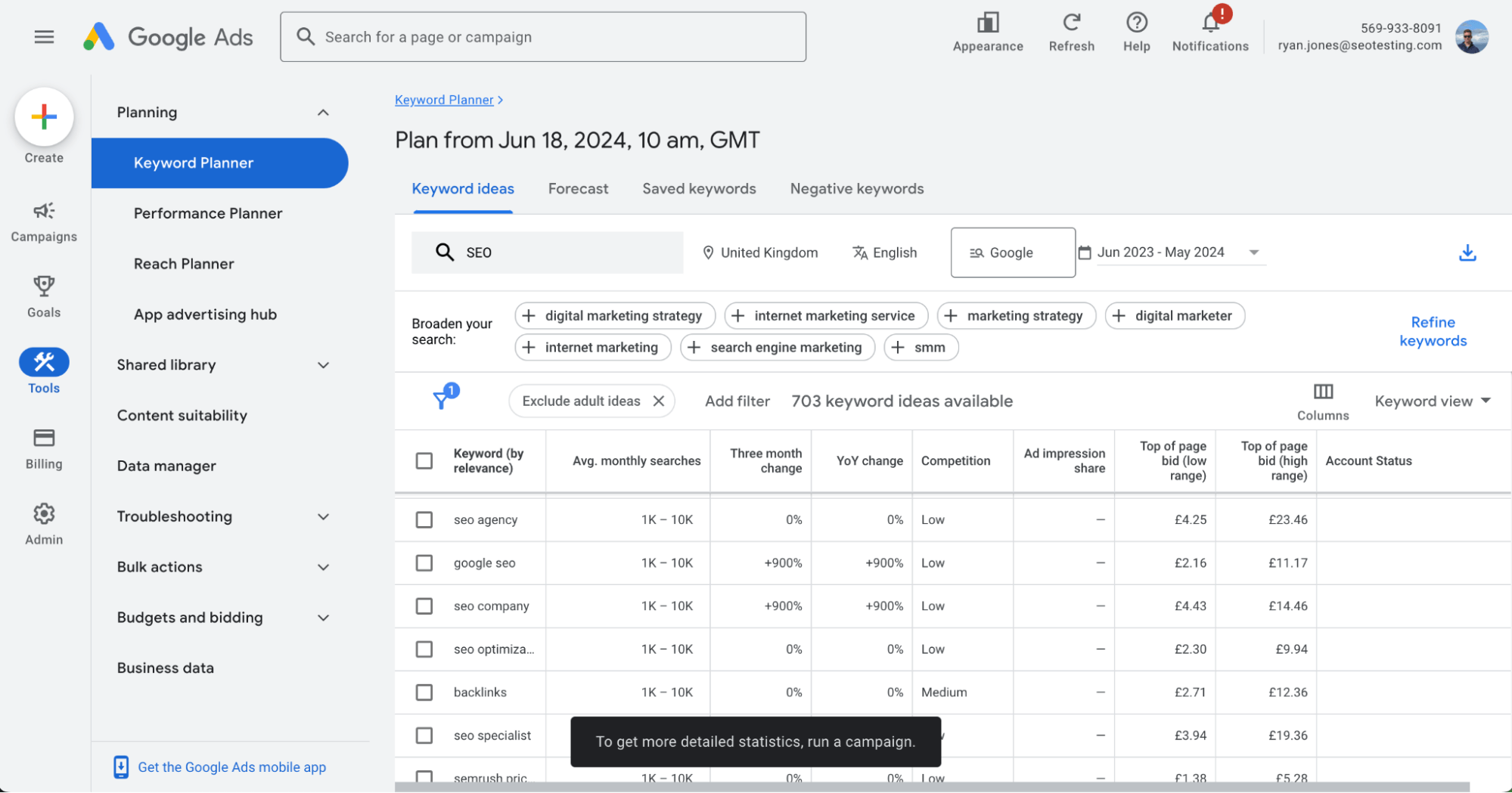Screen dimensions: 1512x793
Task: Click the Create plus button
Action: [44, 116]
